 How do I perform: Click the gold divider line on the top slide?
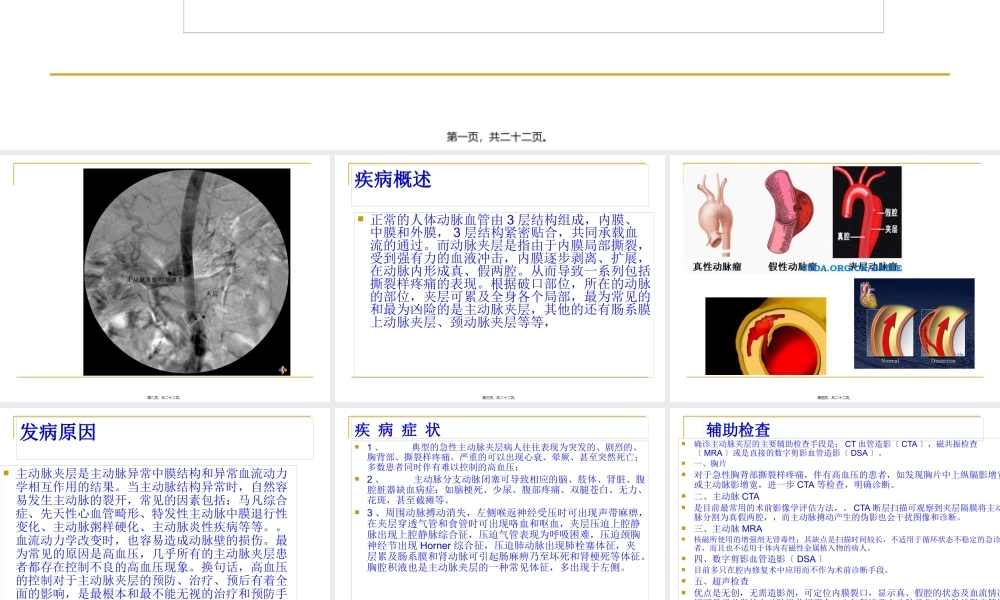coord(500,70)
